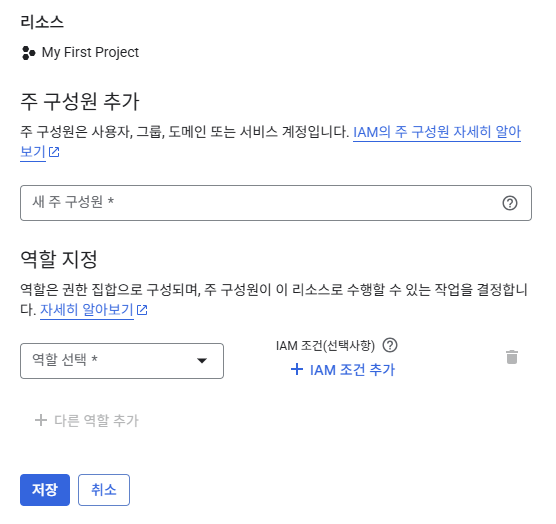Click the plus icon before IAM 조건 추가

pos(297,369)
